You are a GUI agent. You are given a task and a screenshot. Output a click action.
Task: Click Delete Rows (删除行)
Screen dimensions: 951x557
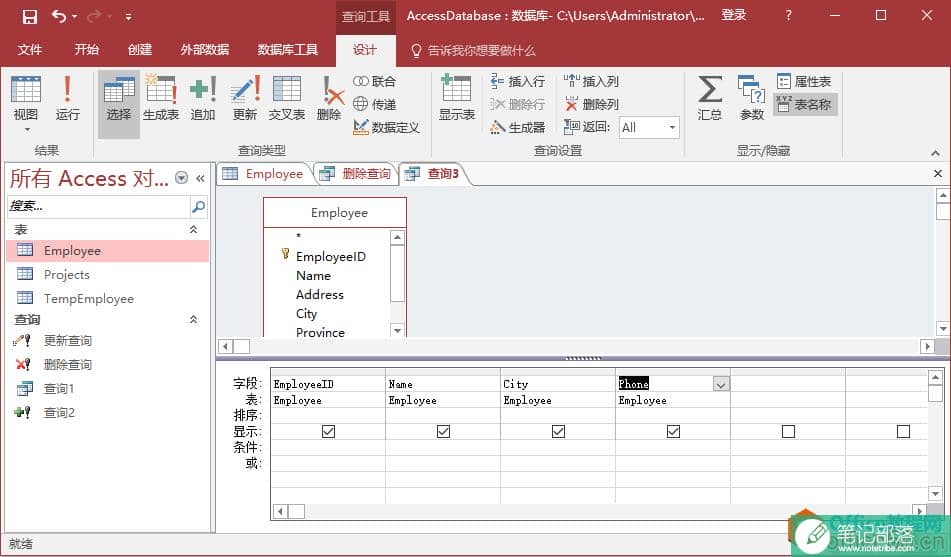pos(518,104)
